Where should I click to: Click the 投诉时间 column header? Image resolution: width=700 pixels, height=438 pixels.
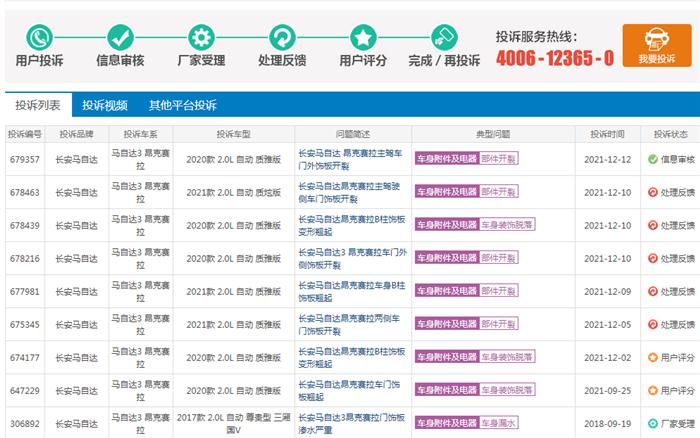[607, 134]
